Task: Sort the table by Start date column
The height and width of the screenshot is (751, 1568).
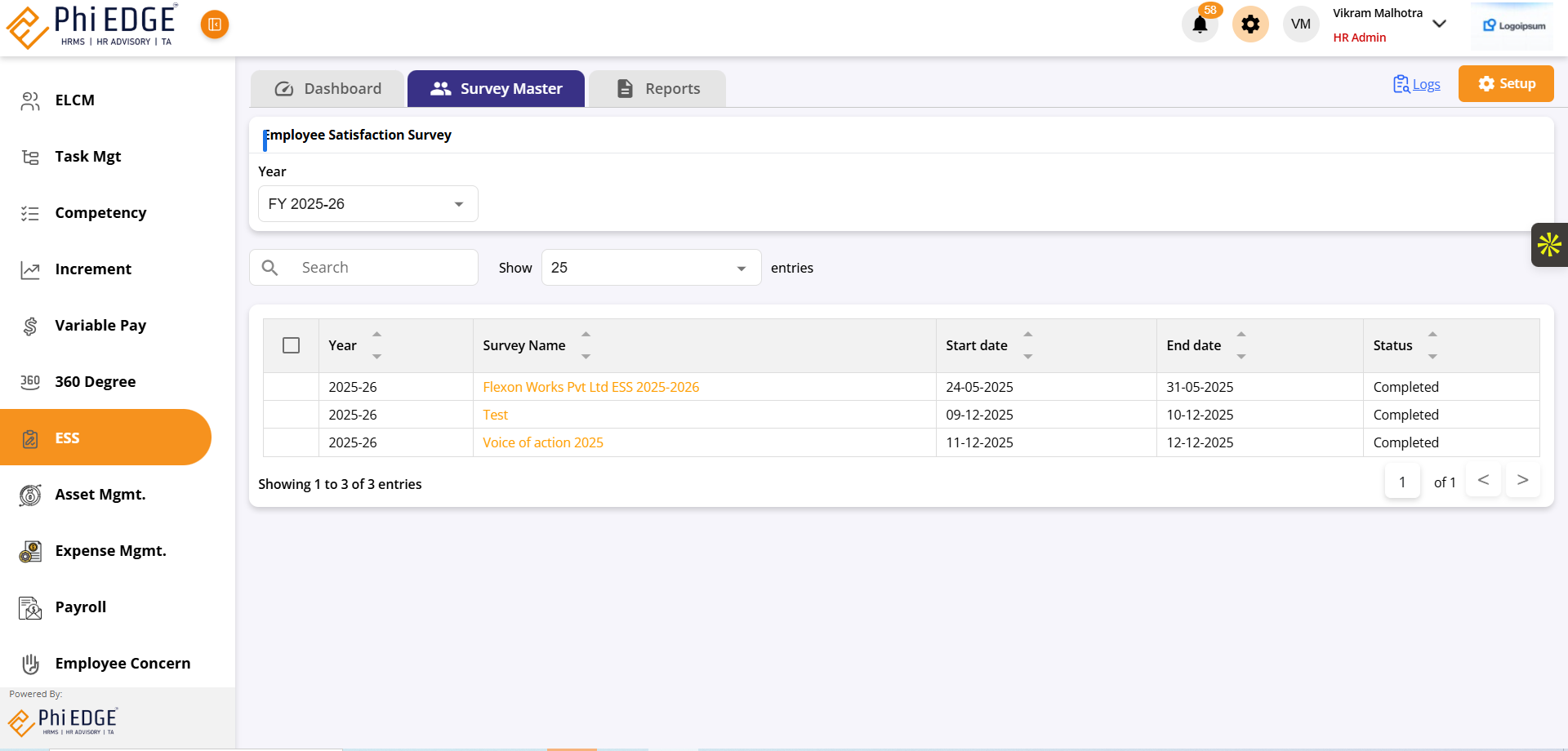Action: pyautogui.click(x=1027, y=345)
